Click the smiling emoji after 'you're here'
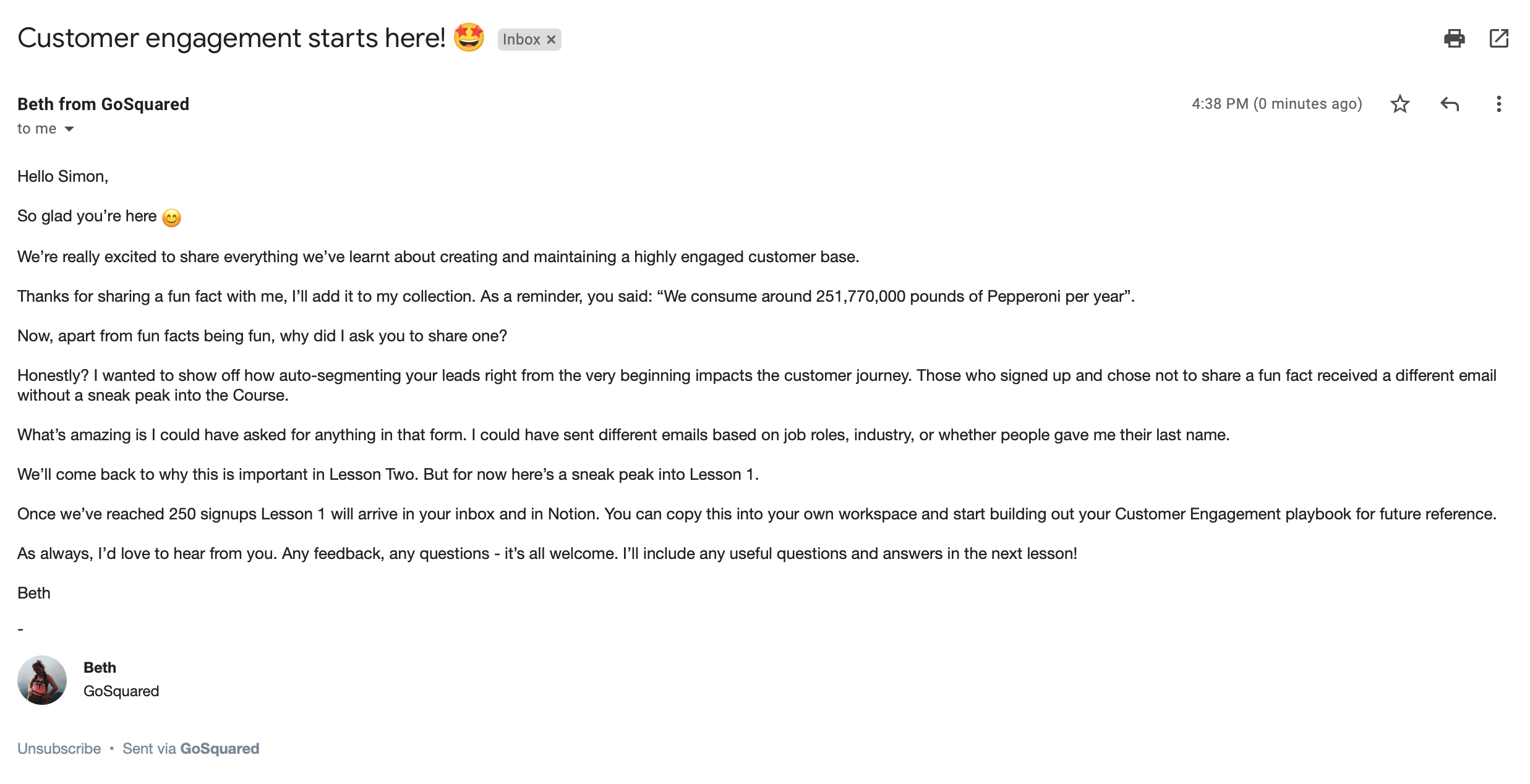 tap(171, 218)
